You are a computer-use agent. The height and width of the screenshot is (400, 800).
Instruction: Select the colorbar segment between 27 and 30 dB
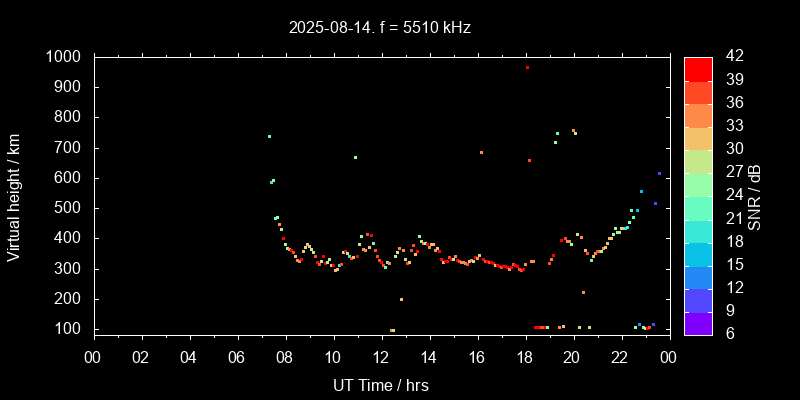698,161
